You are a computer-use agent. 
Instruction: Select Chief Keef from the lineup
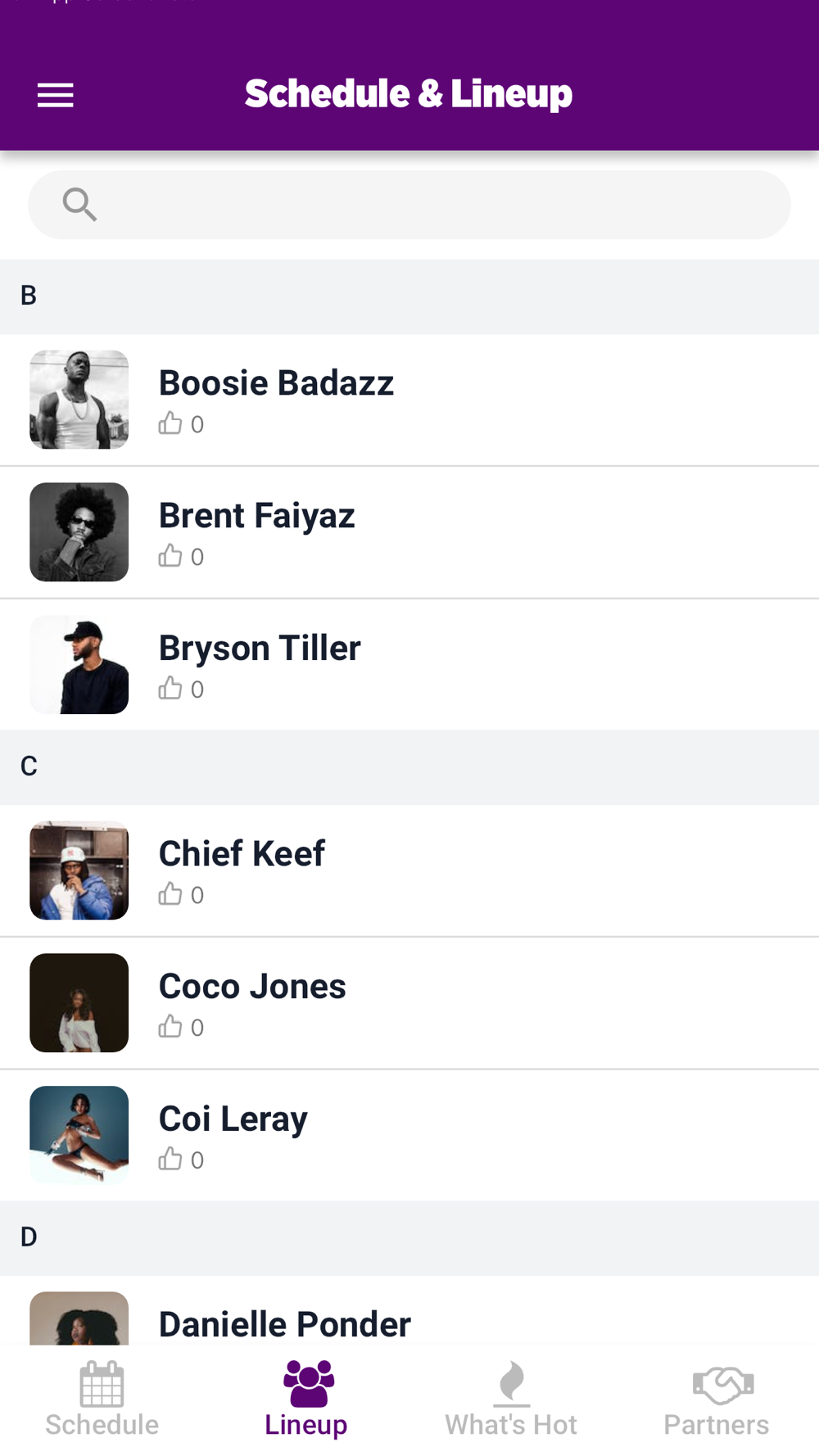242,853
